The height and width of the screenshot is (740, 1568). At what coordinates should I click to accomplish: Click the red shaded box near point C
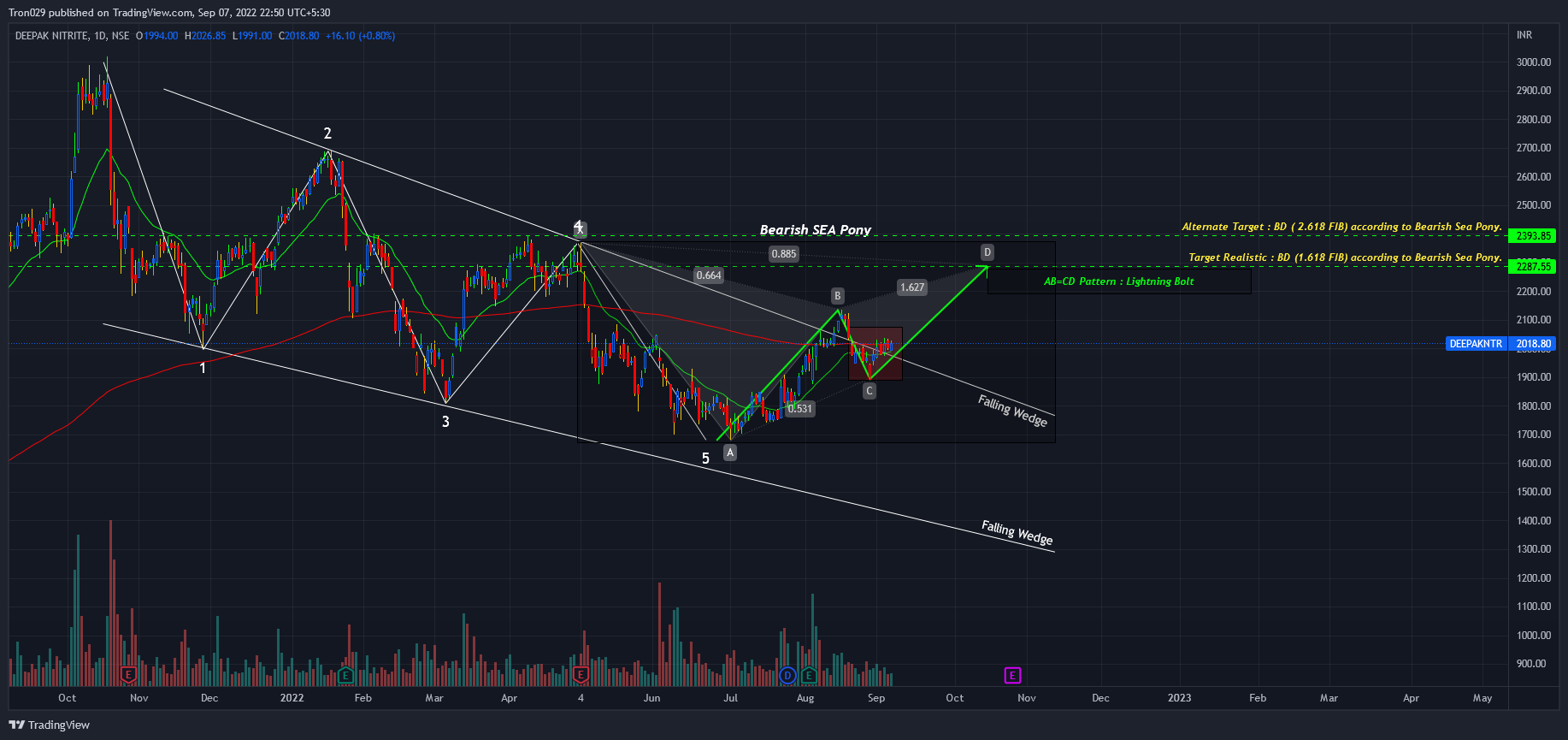875,353
